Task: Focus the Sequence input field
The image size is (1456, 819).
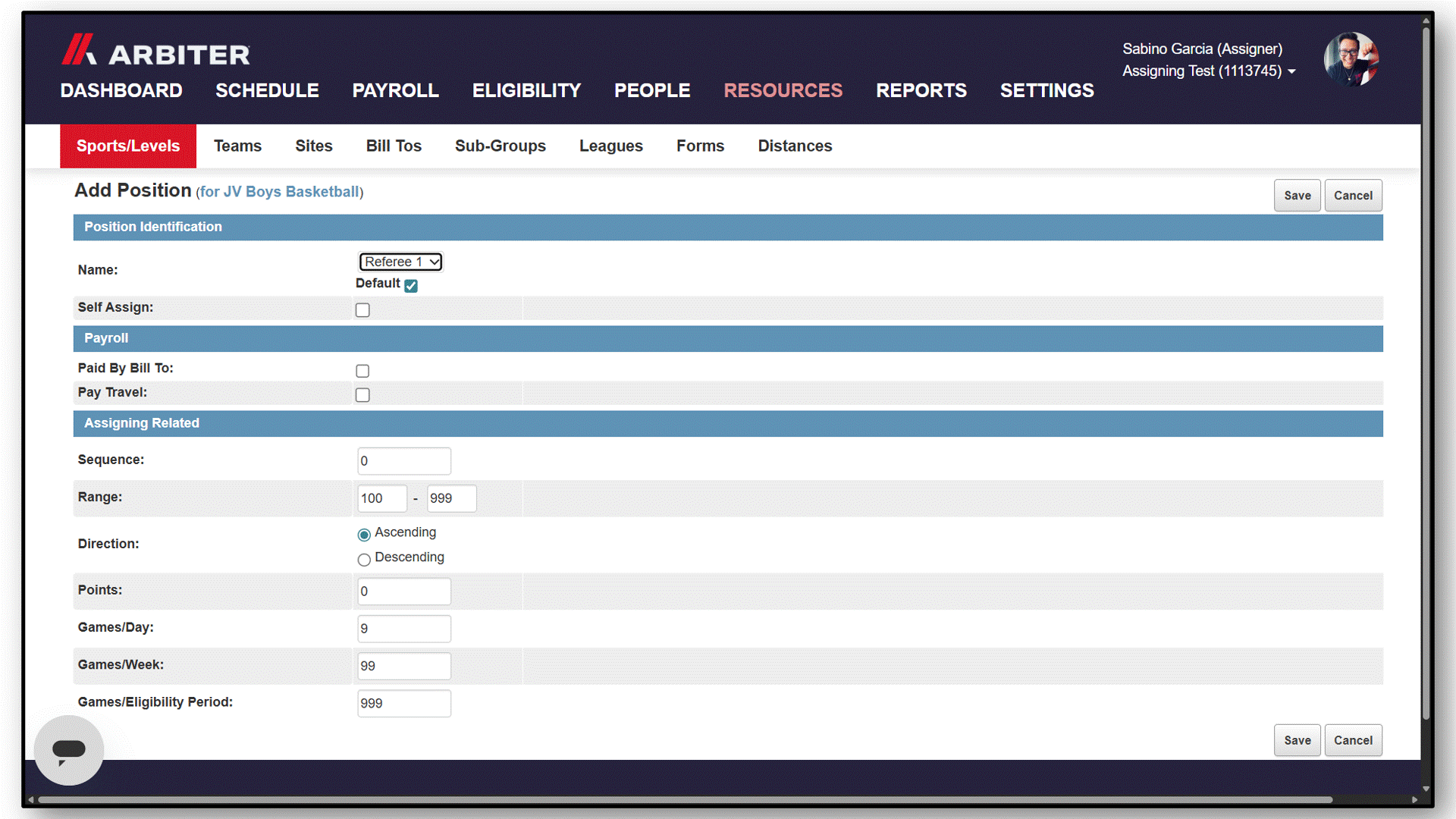Action: (x=404, y=461)
